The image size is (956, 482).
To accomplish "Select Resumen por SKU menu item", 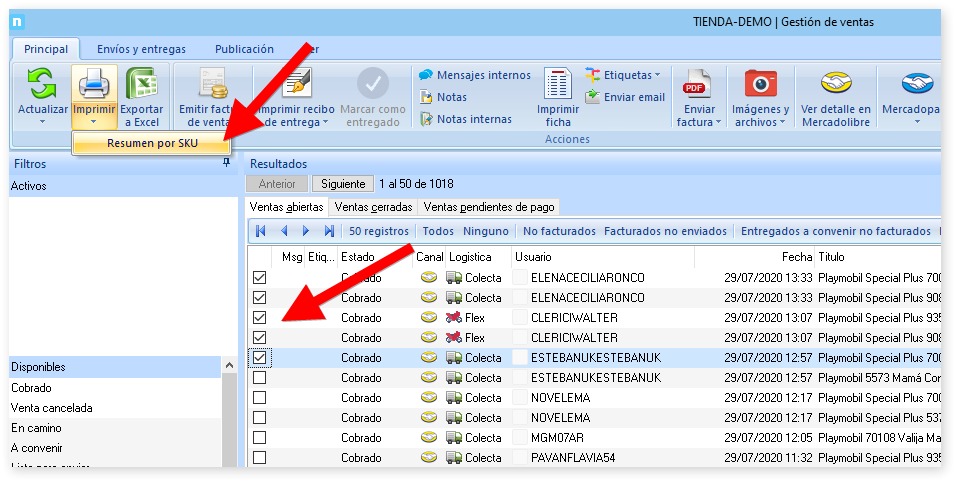I will point(152,144).
